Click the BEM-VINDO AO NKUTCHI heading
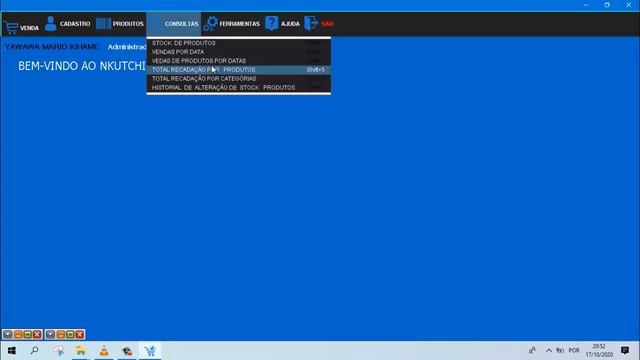The height and width of the screenshot is (360, 640). click(x=82, y=66)
